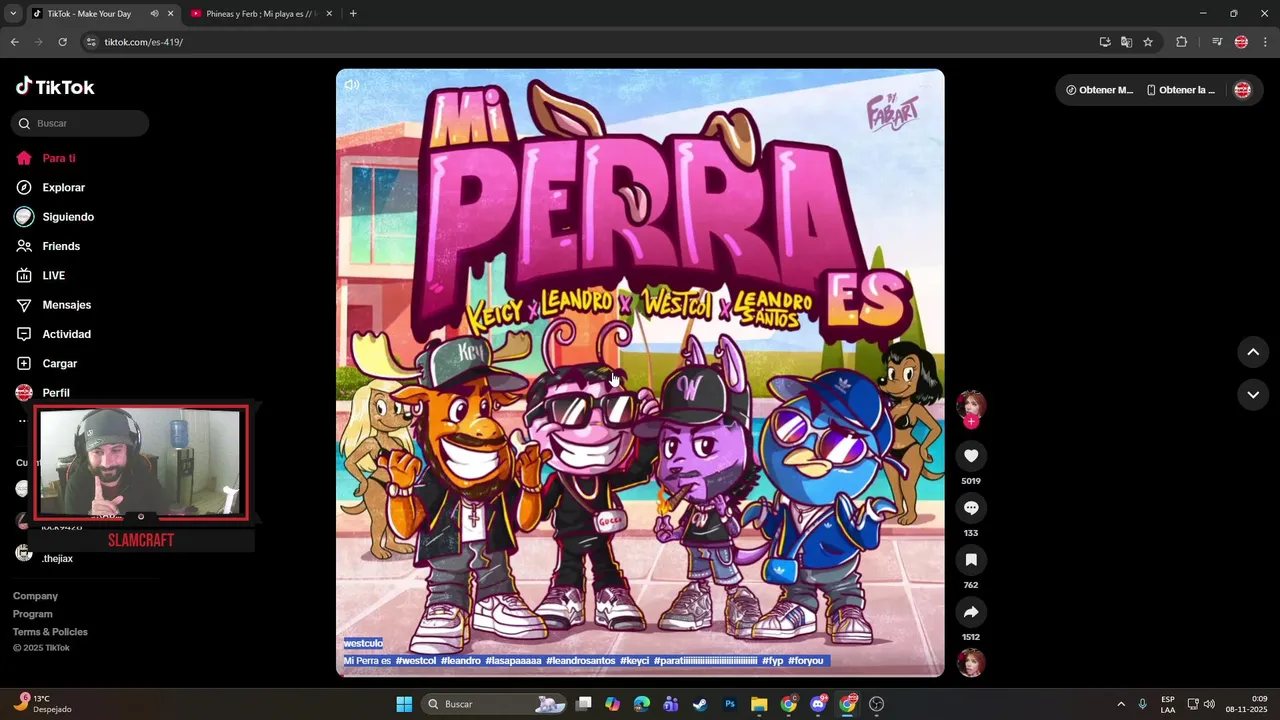The image size is (1280, 720).
Task: Click the #westcol hashtag
Action: tap(416, 661)
